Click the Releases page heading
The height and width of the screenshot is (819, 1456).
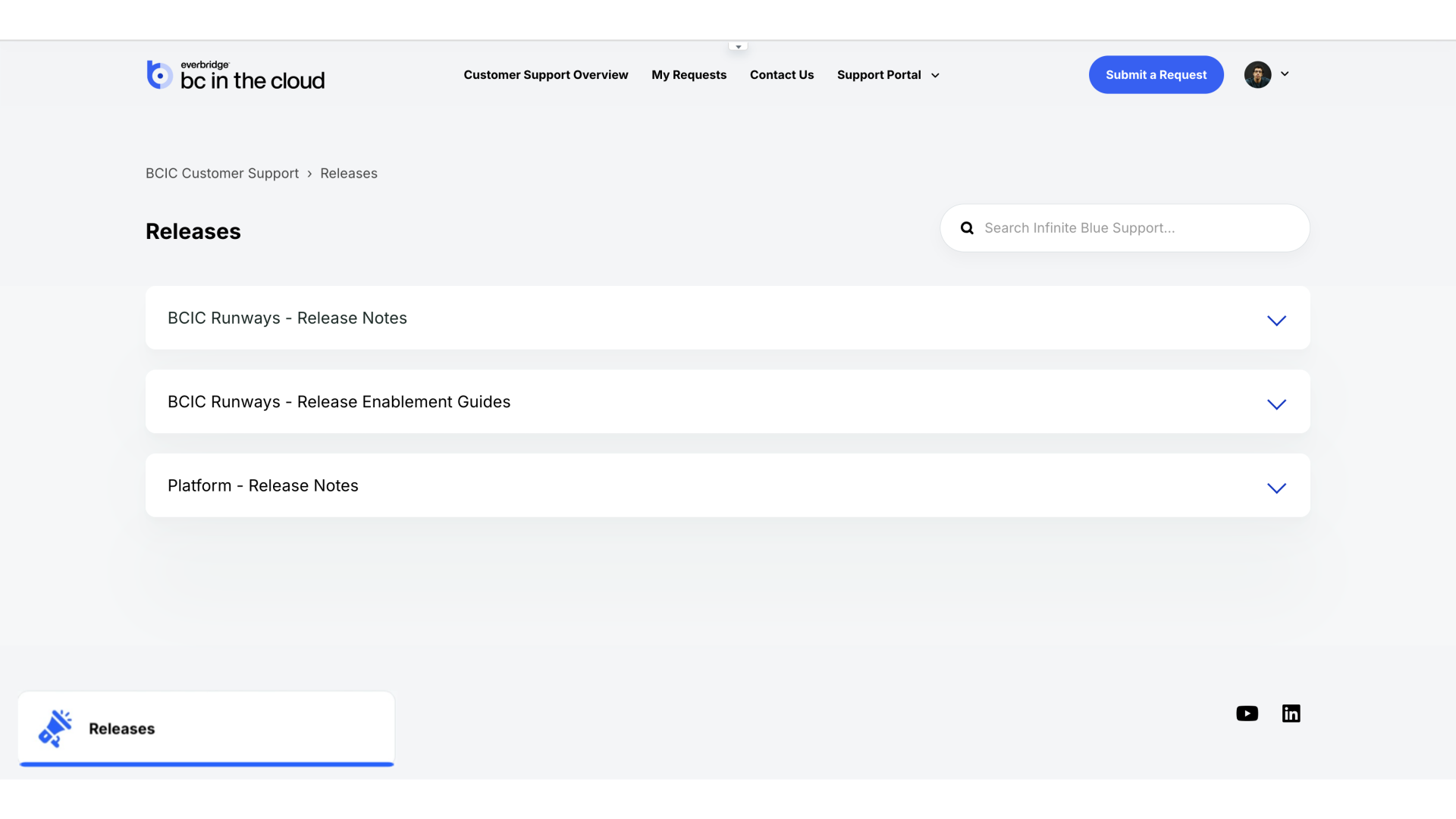pos(193,231)
